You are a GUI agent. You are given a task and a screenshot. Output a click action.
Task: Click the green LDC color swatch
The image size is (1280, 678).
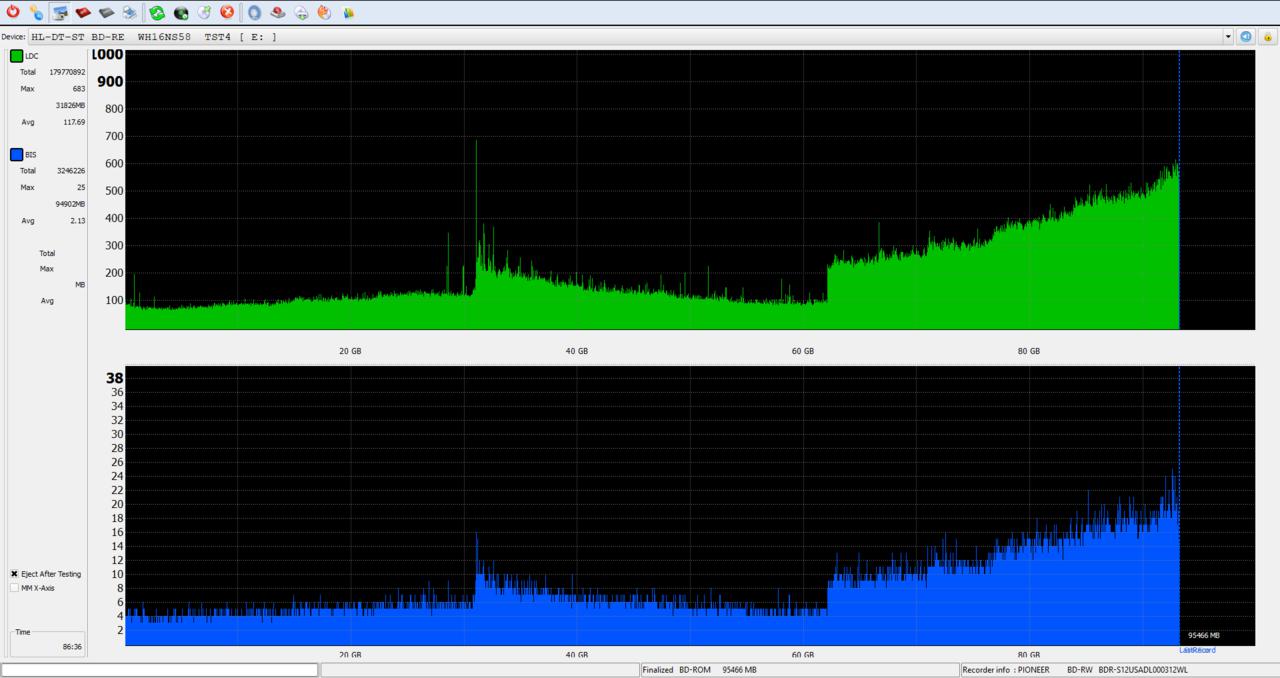[16, 56]
